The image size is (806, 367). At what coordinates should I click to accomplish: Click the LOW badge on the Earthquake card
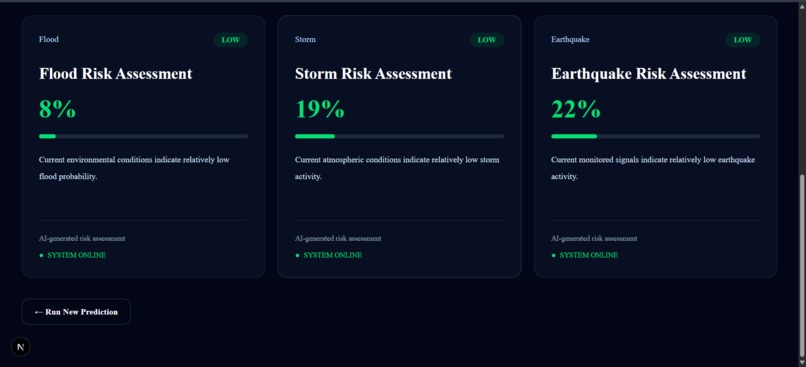(x=742, y=40)
